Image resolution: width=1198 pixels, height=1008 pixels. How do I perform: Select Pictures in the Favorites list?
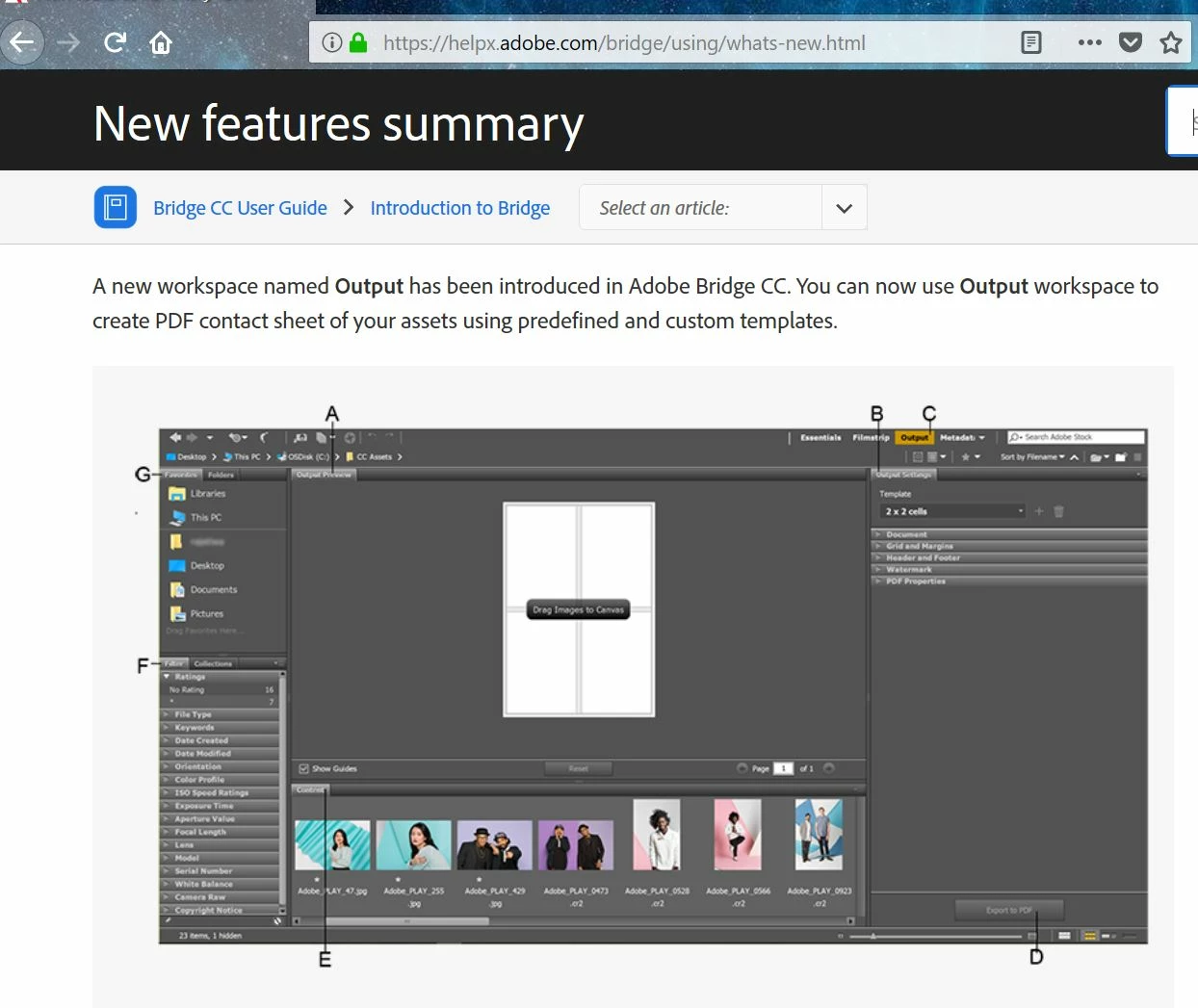197,613
